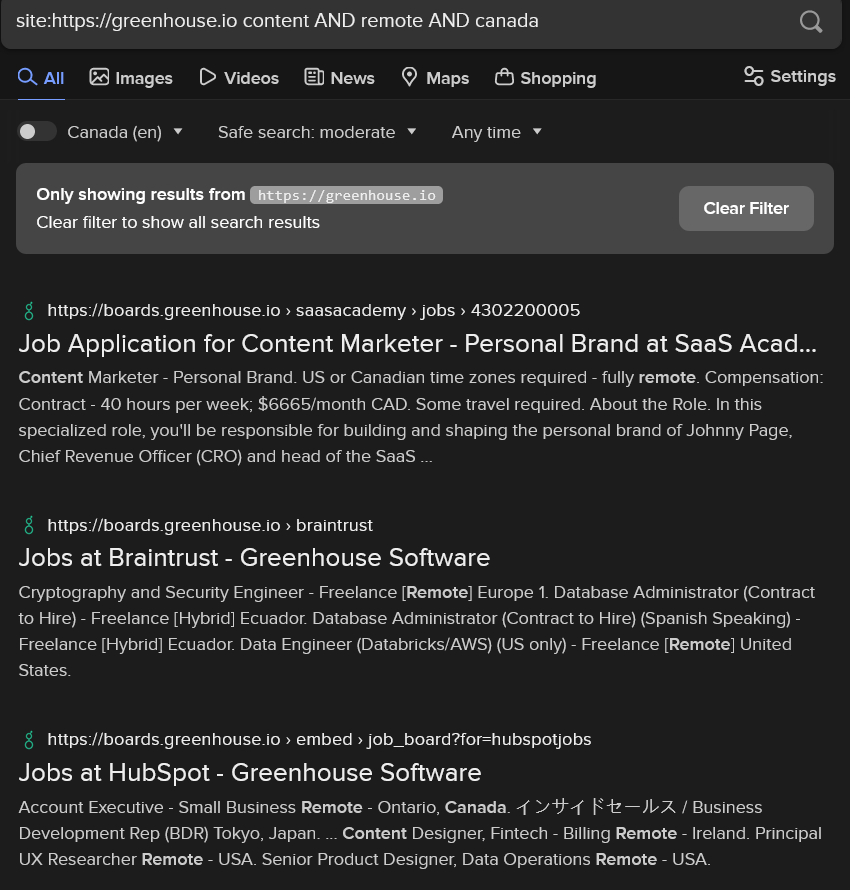Screen dimensions: 850x890
Task: Click the search magnifier icon in search bar
Action: click(811, 22)
